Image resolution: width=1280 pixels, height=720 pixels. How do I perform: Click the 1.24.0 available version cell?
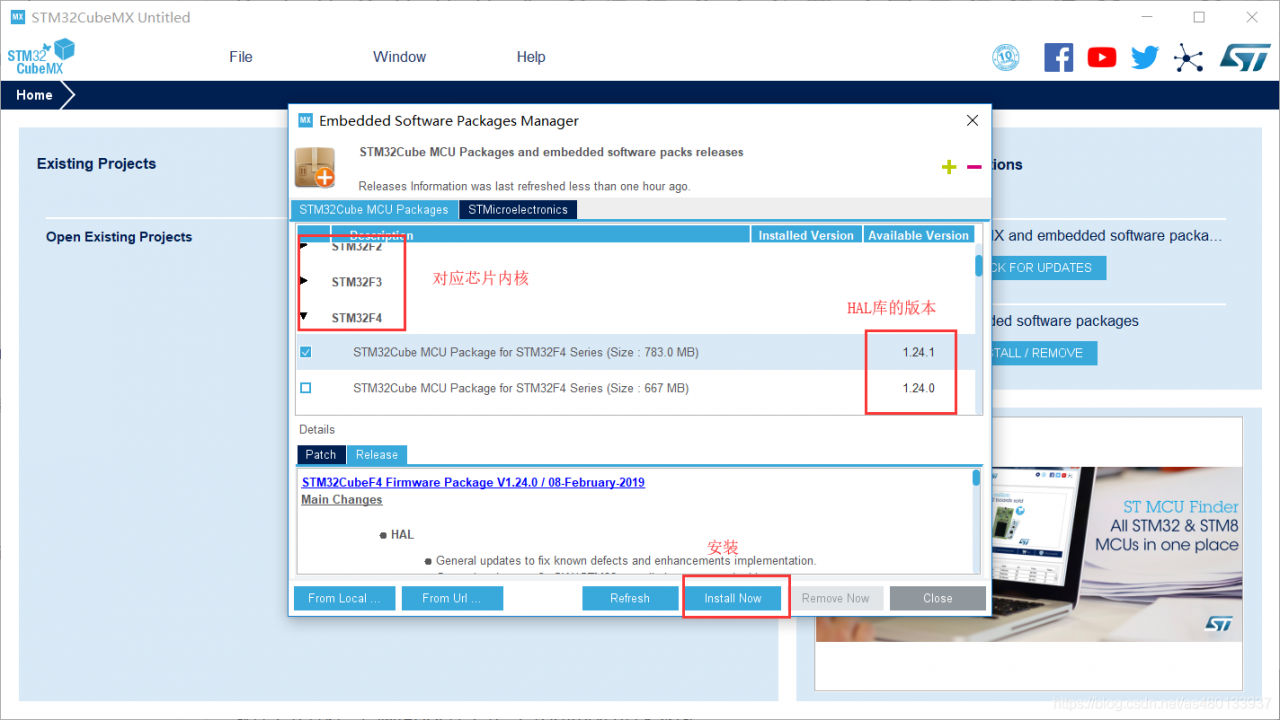pos(918,388)
